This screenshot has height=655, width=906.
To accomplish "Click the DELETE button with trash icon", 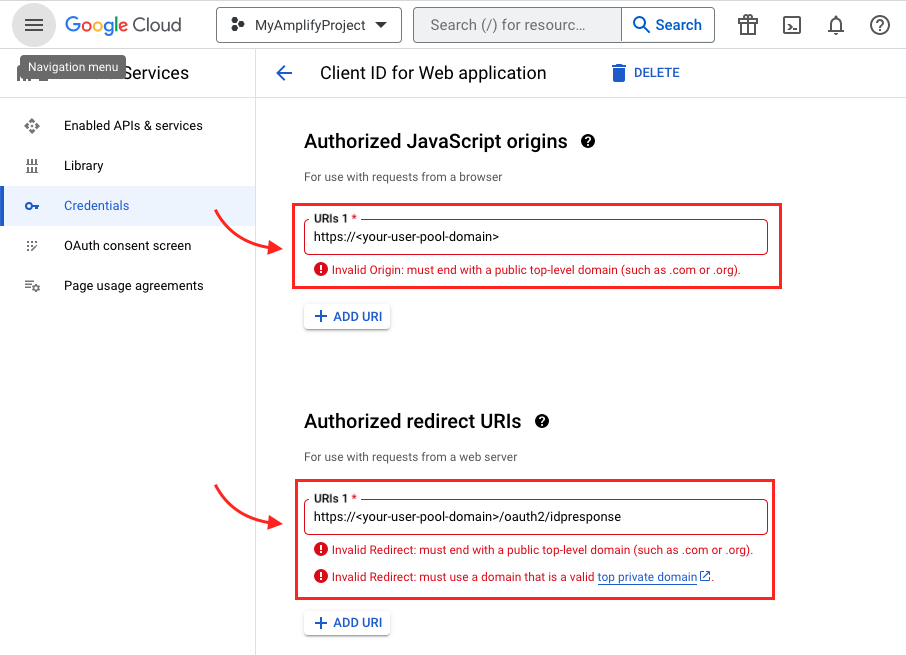I will [645, 73].
